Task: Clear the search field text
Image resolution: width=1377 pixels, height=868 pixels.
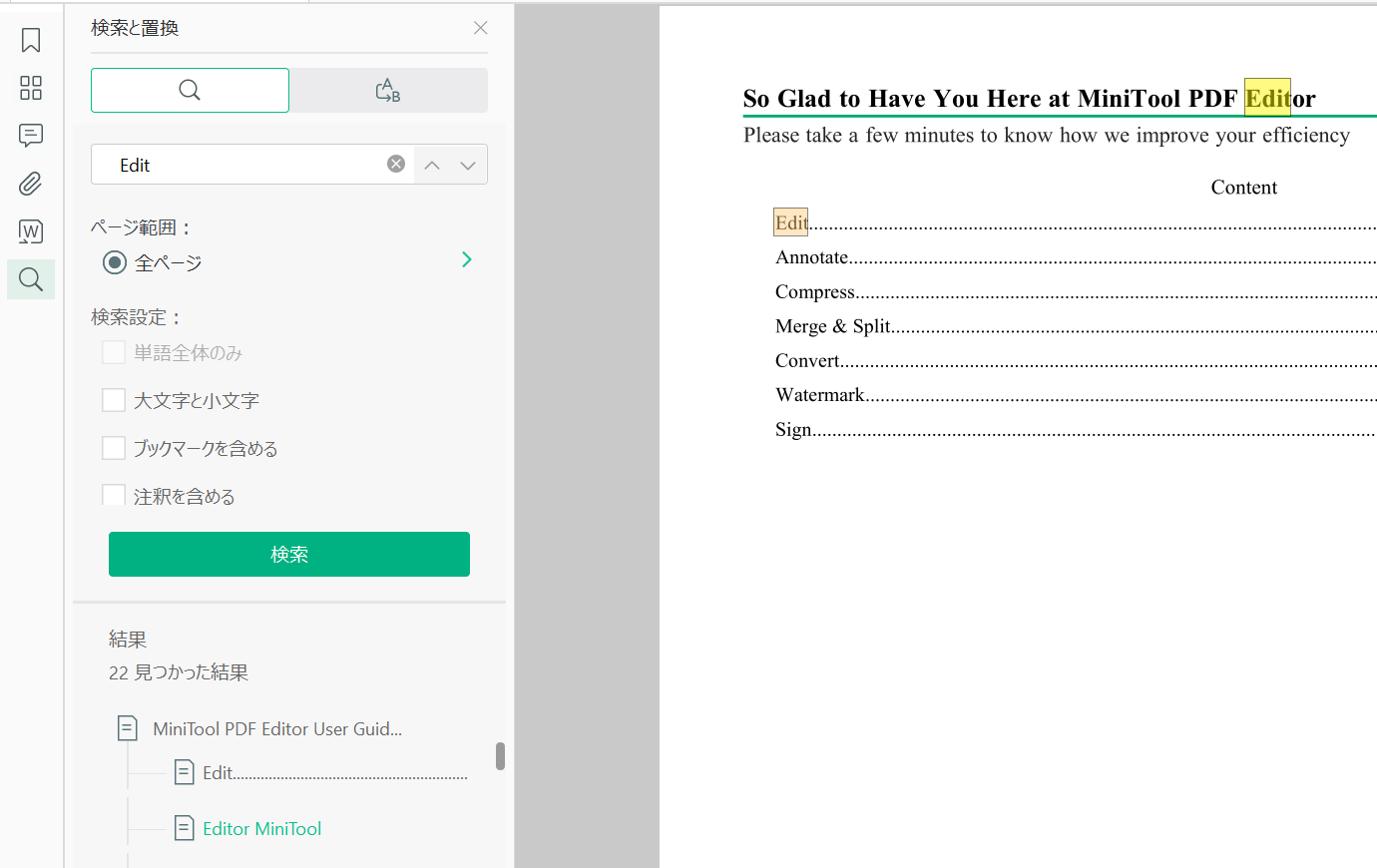Action: [396, 165]
